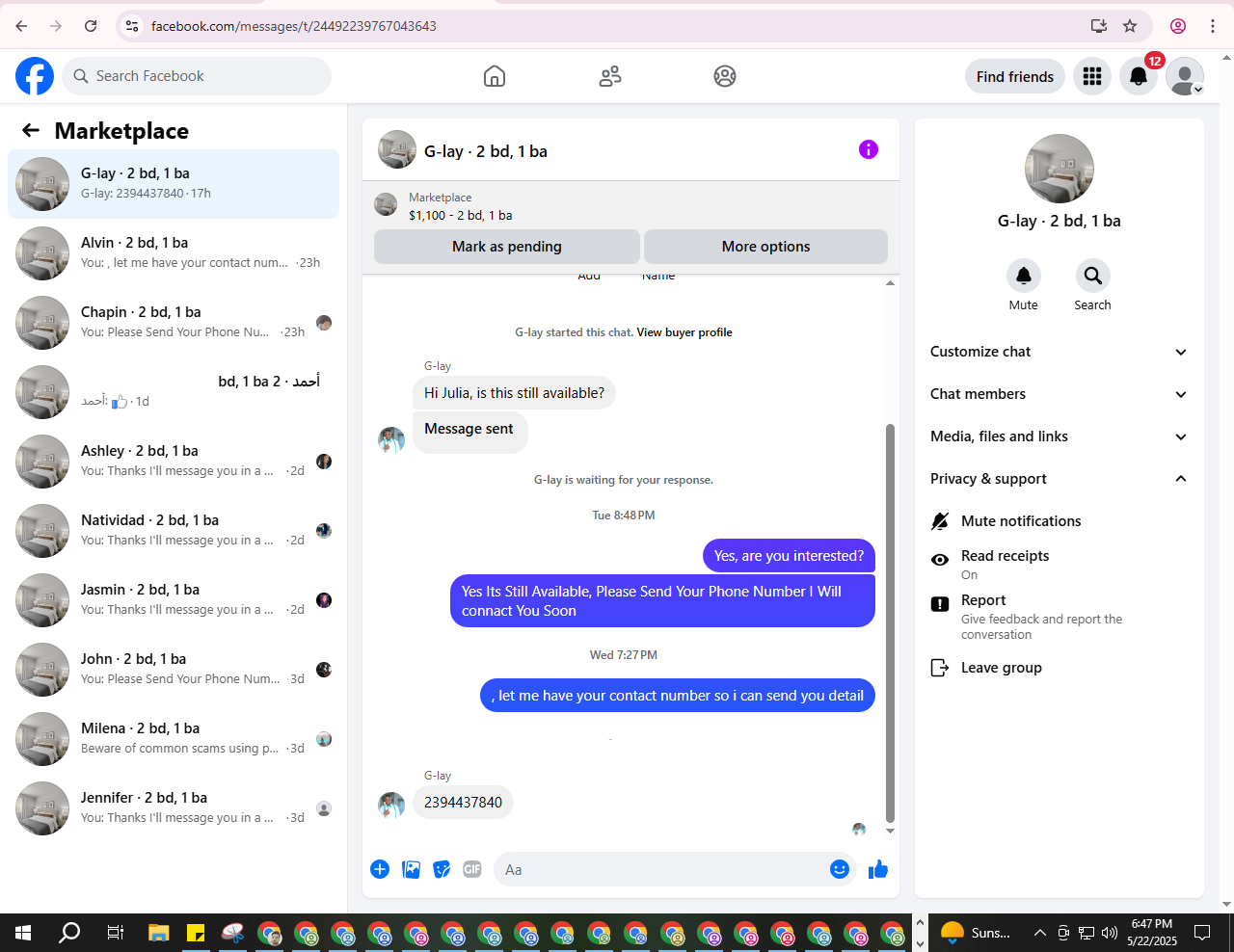Open the Chrome three-dot menu
This screenshot has height=952, width=1234.
(1213, 26)
